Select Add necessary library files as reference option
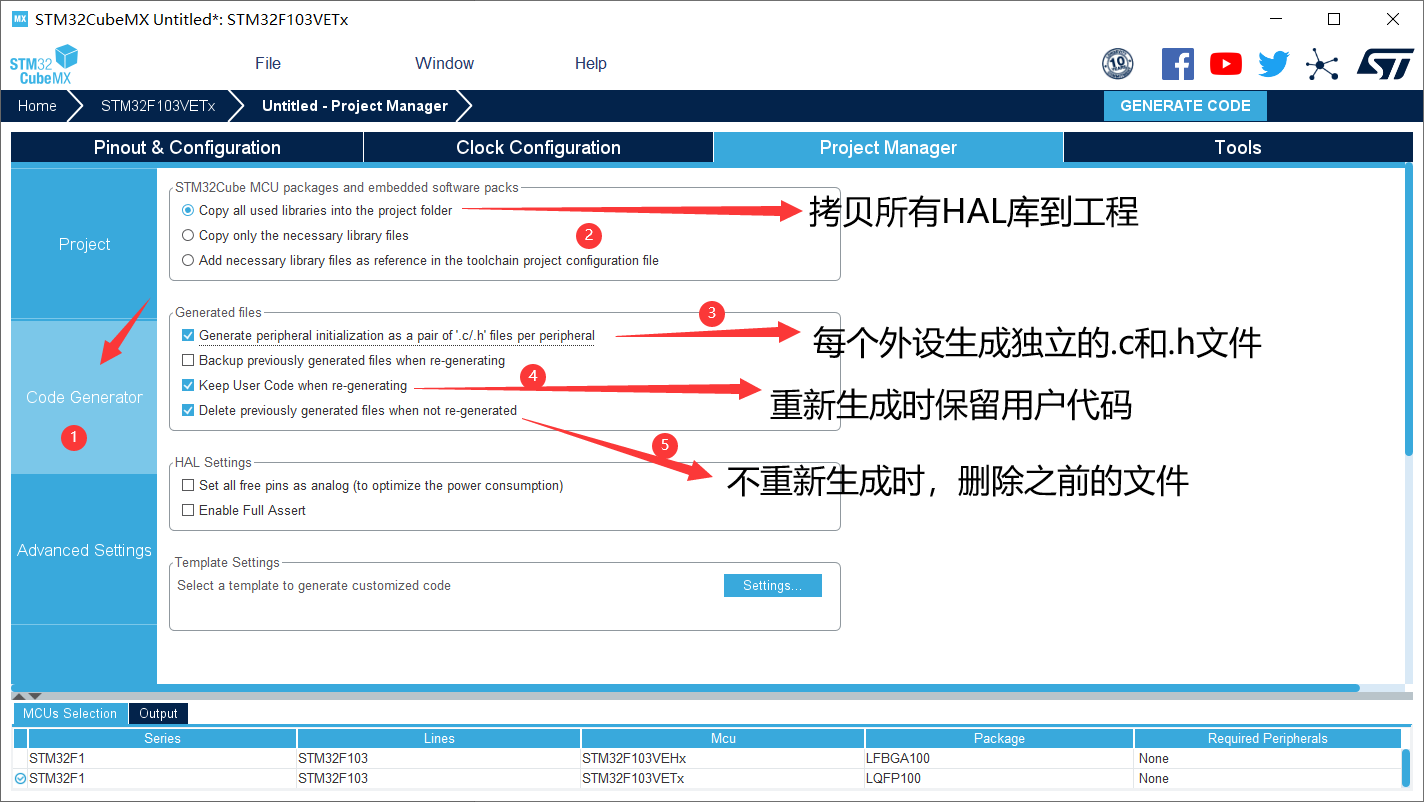The width and height of the screenshot is (1424, 802). pos(188,260)
